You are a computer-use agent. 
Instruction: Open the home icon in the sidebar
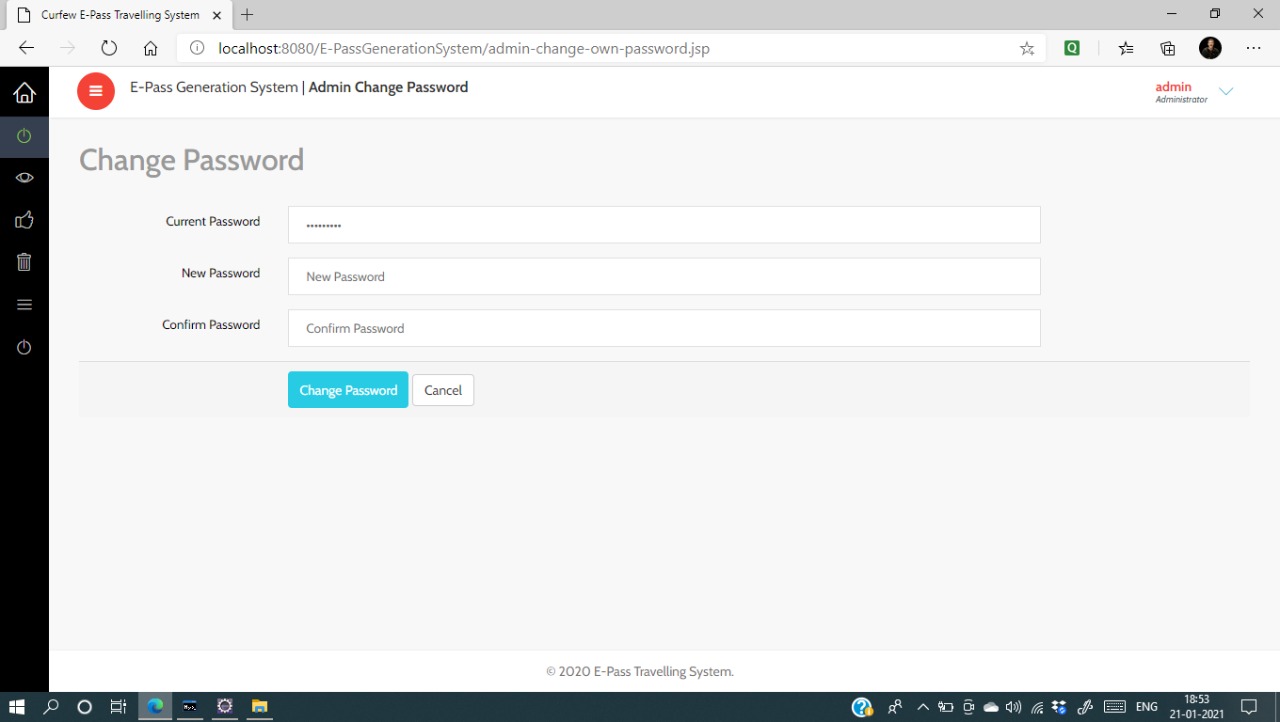click(x=24, y=93)
